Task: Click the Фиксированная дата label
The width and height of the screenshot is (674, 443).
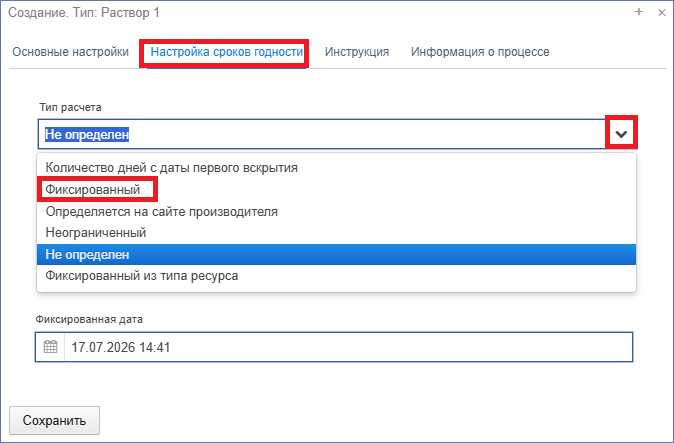Action: coord(89,319)
